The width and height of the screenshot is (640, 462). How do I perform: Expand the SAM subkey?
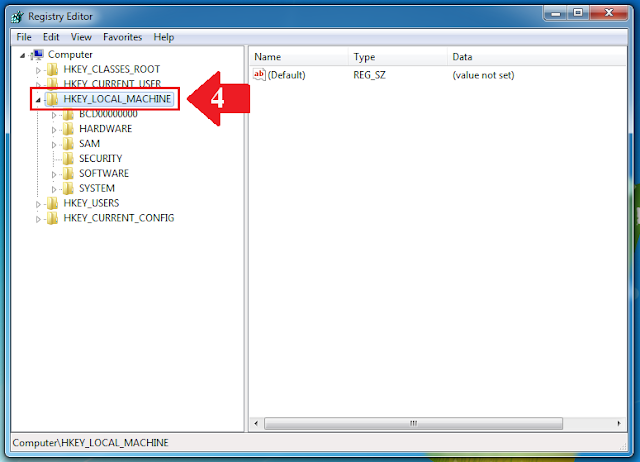click(x=54, y=145)
